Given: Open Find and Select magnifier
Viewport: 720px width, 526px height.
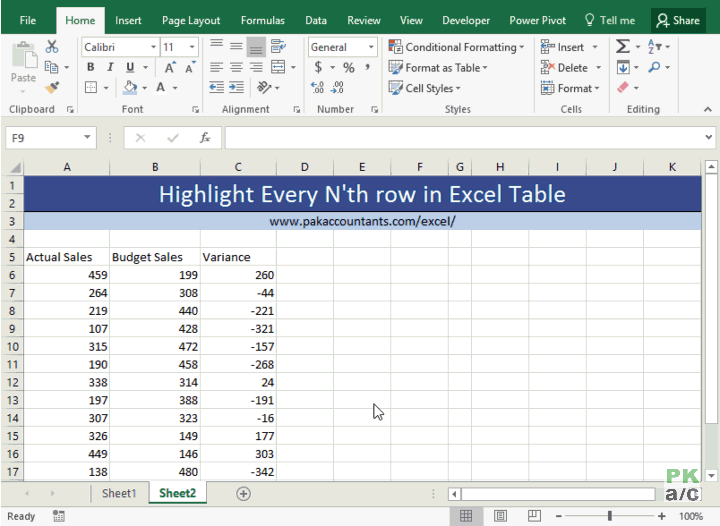Looking at the screenshot, I should (654, 67).
